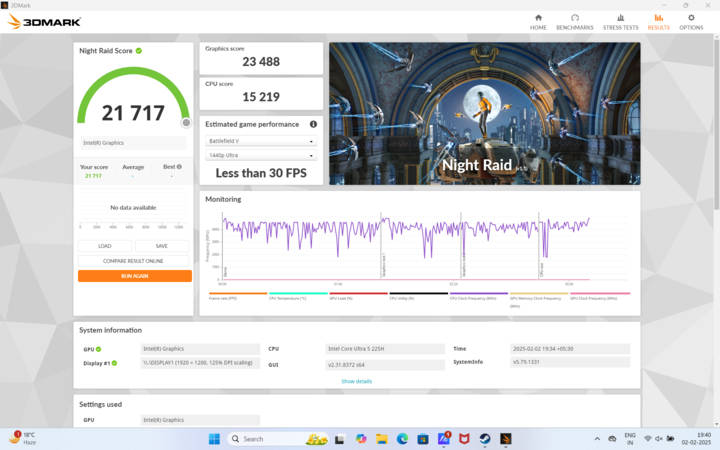Screen dimensions: 720x450
Task: Go to the Benchmarks section
Action: point(575,21)
